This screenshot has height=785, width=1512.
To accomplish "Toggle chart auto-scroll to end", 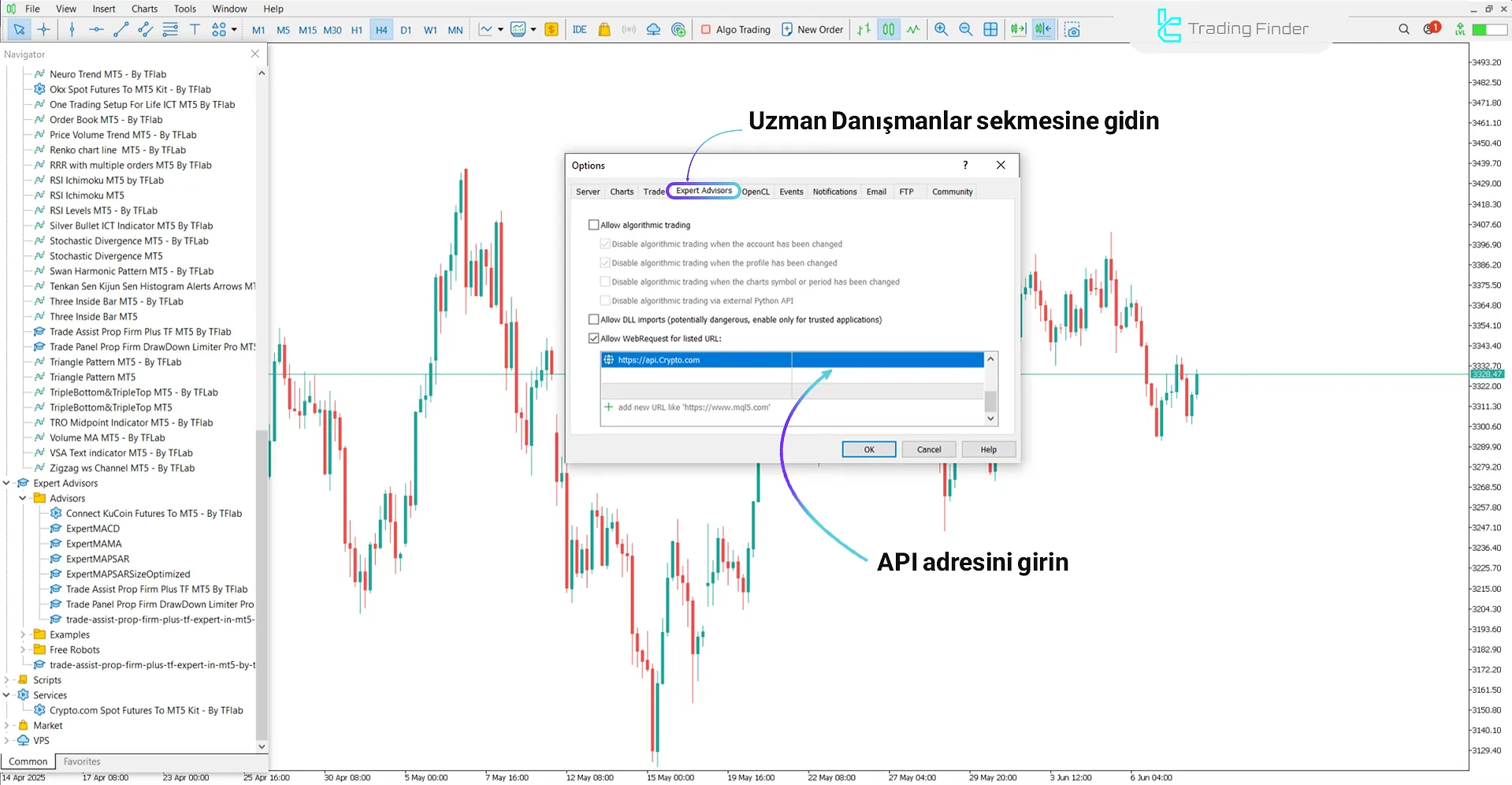I will [x=1018, y=29].
